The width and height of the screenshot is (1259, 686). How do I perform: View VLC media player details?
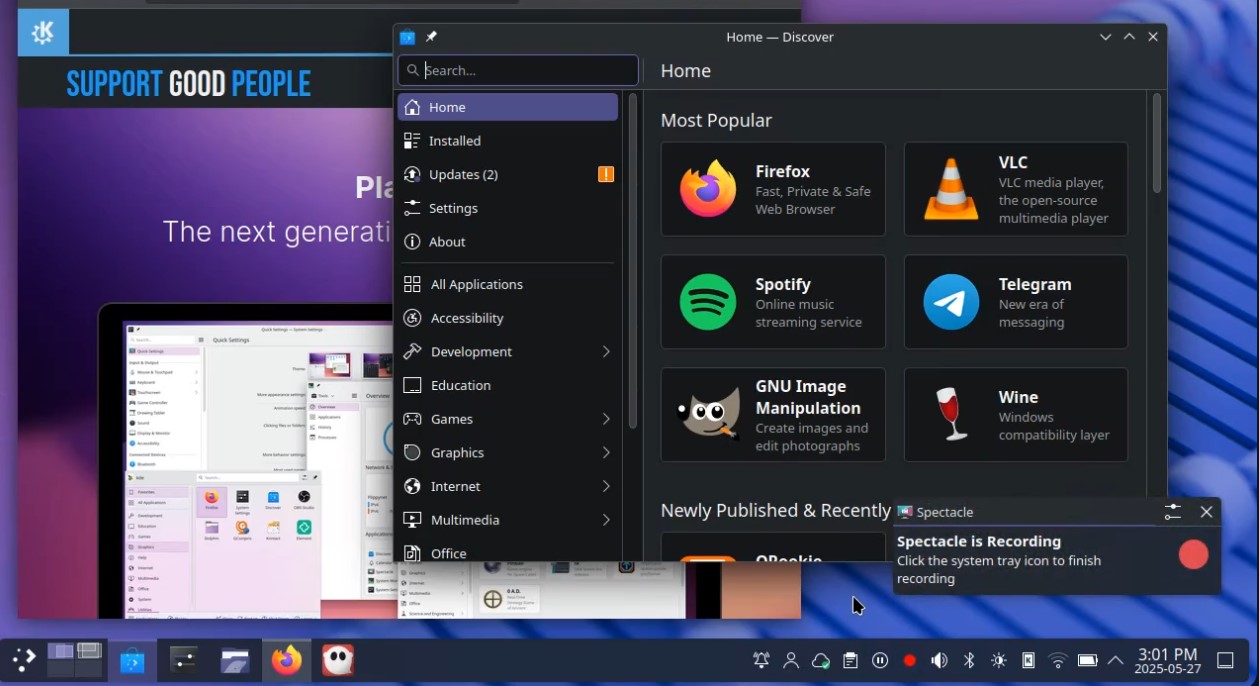click(1014, 188)
